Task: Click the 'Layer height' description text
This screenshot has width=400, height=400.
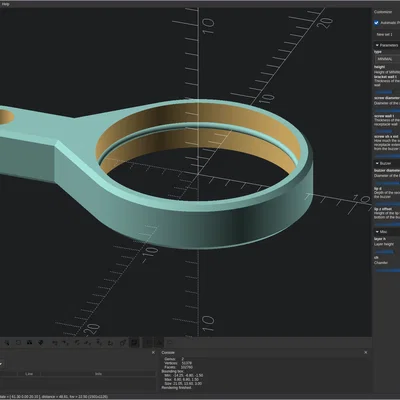Action: pyautogui.click(x=384, y=244)
